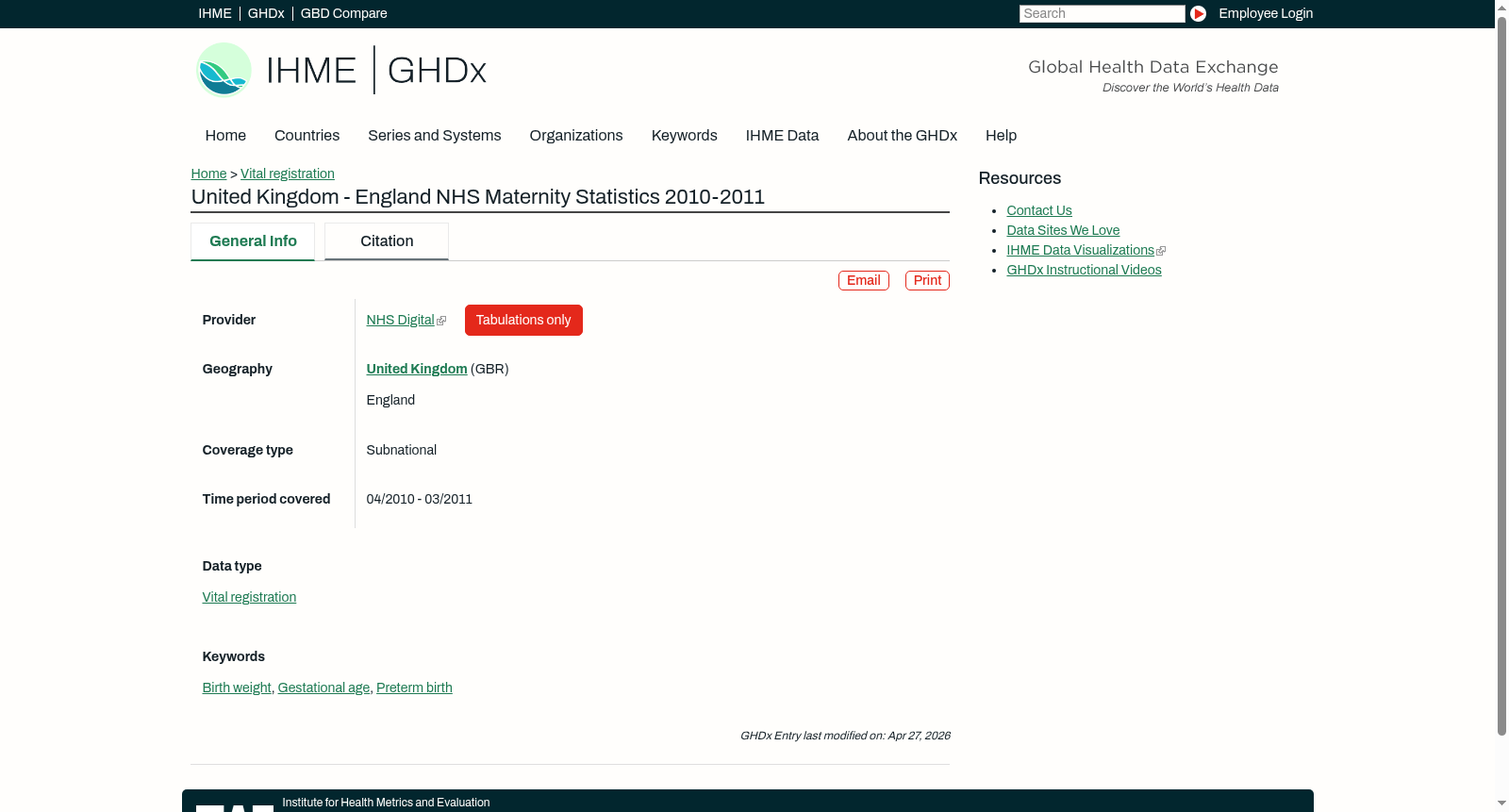Open the Preterm birth keyword link
The image size is (1509, 812).
coord(414,688)
